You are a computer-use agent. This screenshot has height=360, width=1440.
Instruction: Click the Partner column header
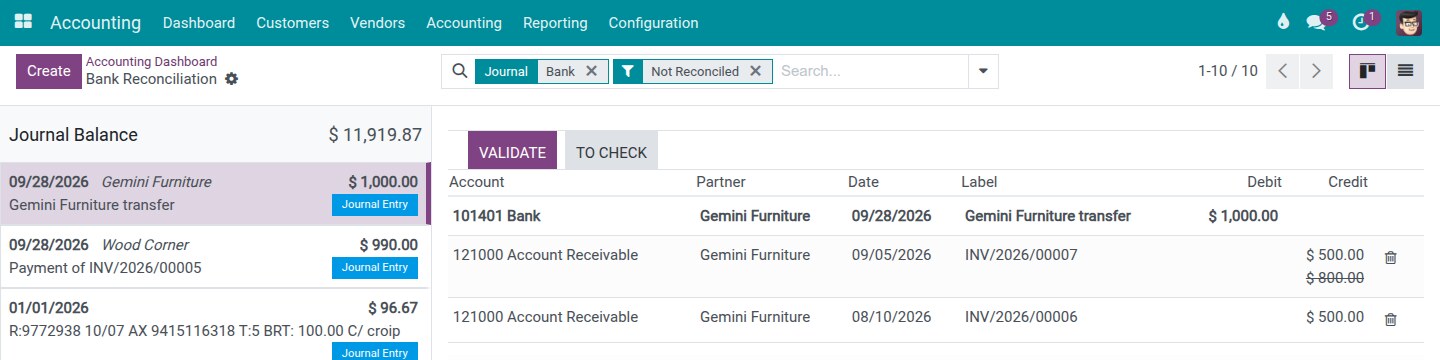pos(721,182)
